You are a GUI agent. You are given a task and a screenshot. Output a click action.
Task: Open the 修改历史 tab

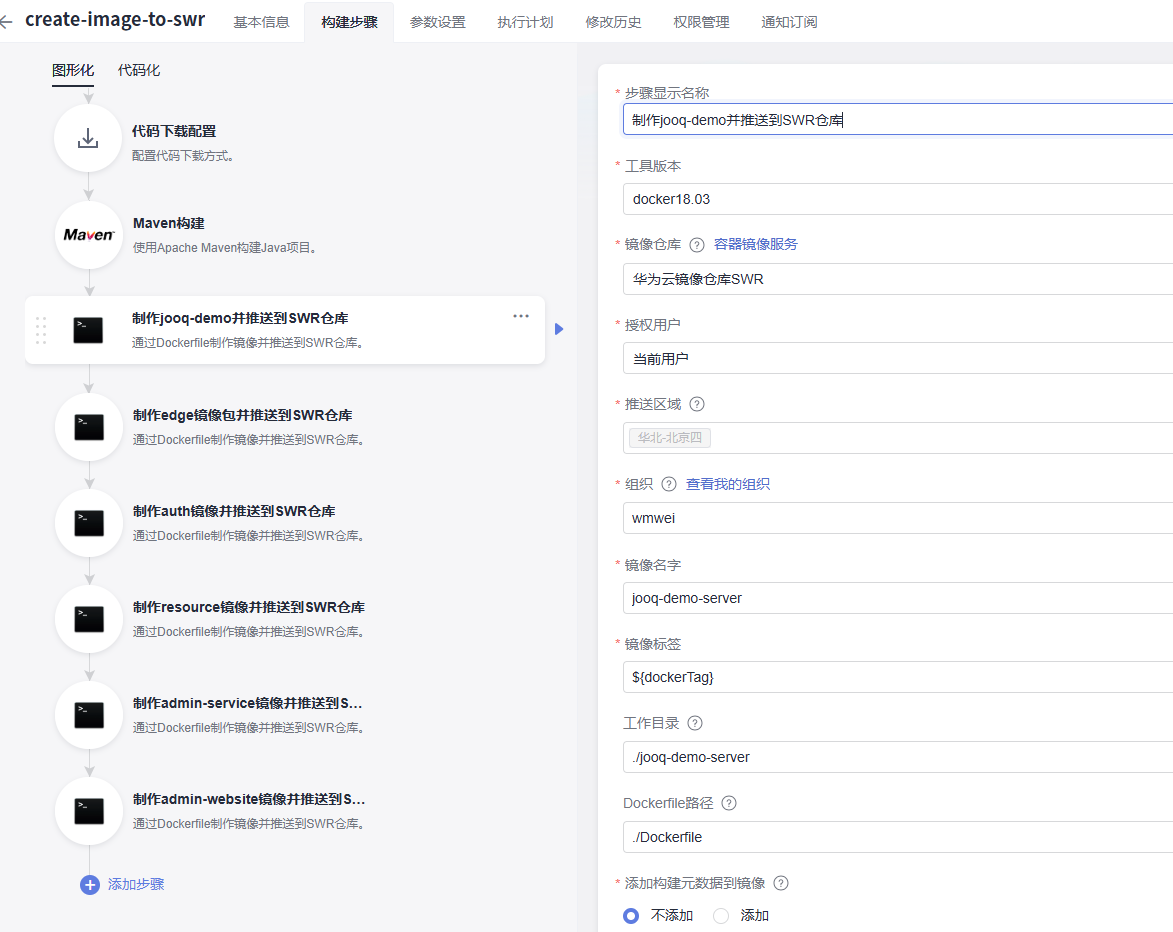click(x=613, y=22)
